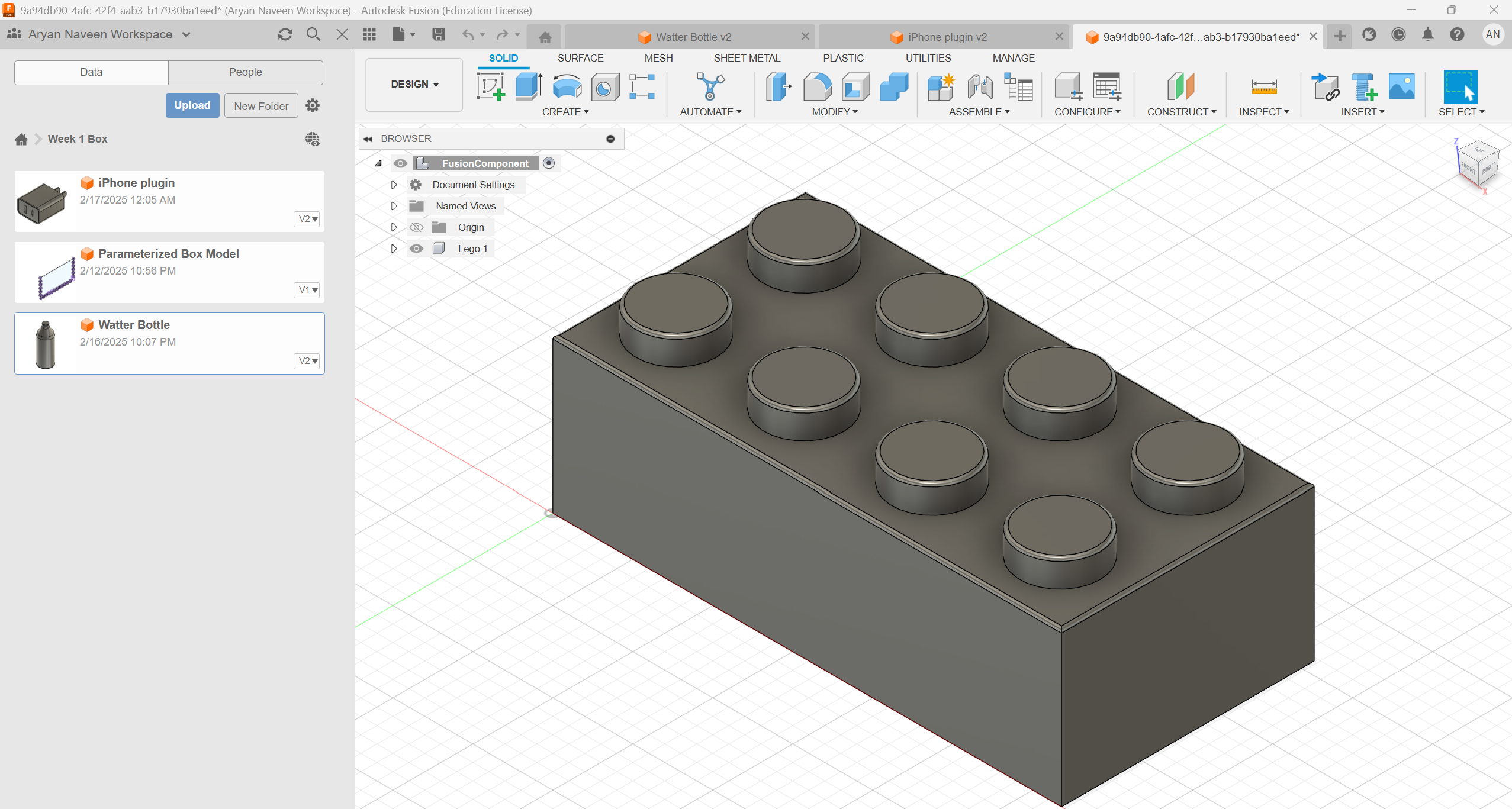Show the hidden Origin folder

pyautogui.click(x=416, y=227)
